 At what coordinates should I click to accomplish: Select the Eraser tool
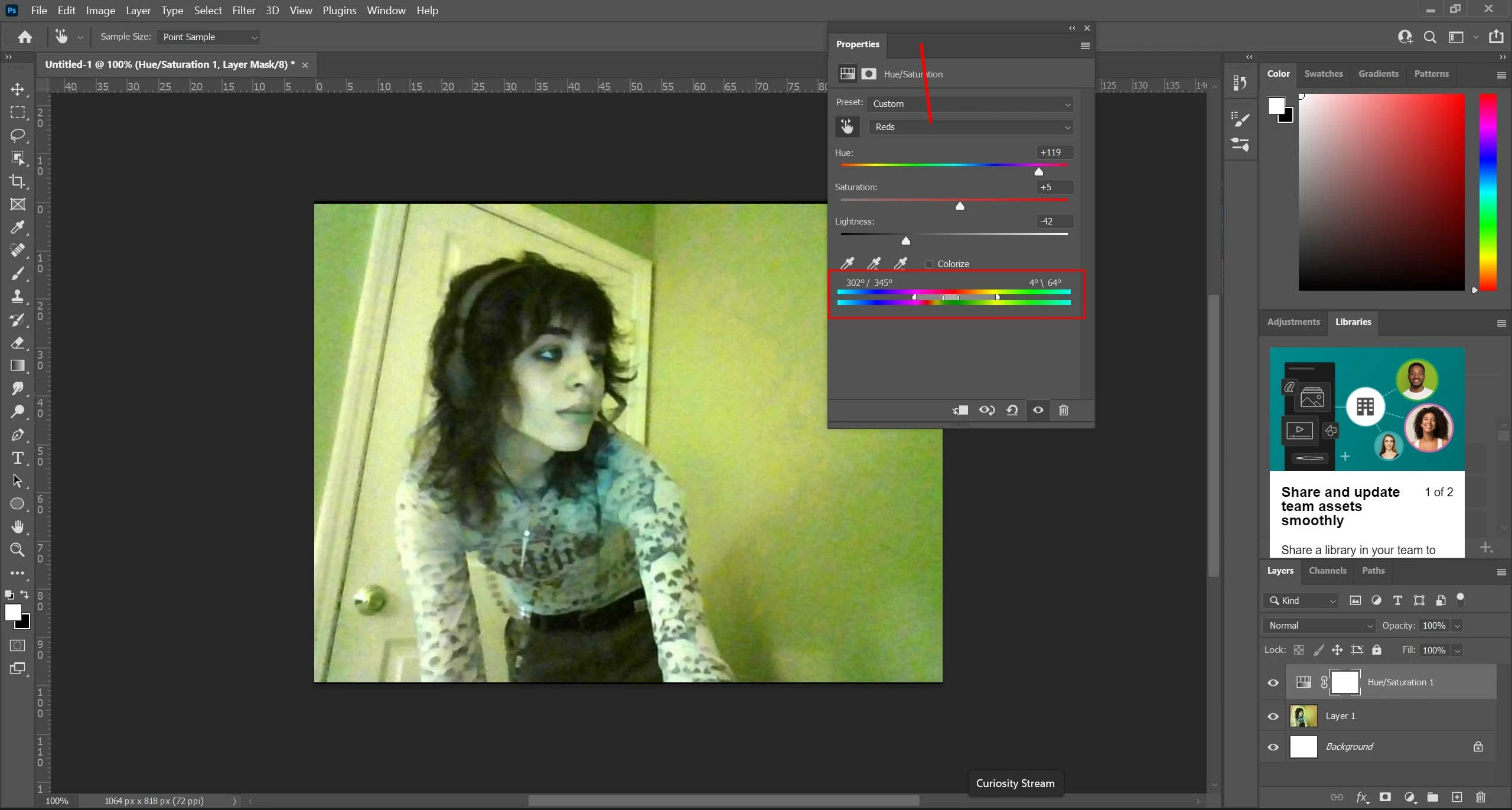(x=17, y=343)
